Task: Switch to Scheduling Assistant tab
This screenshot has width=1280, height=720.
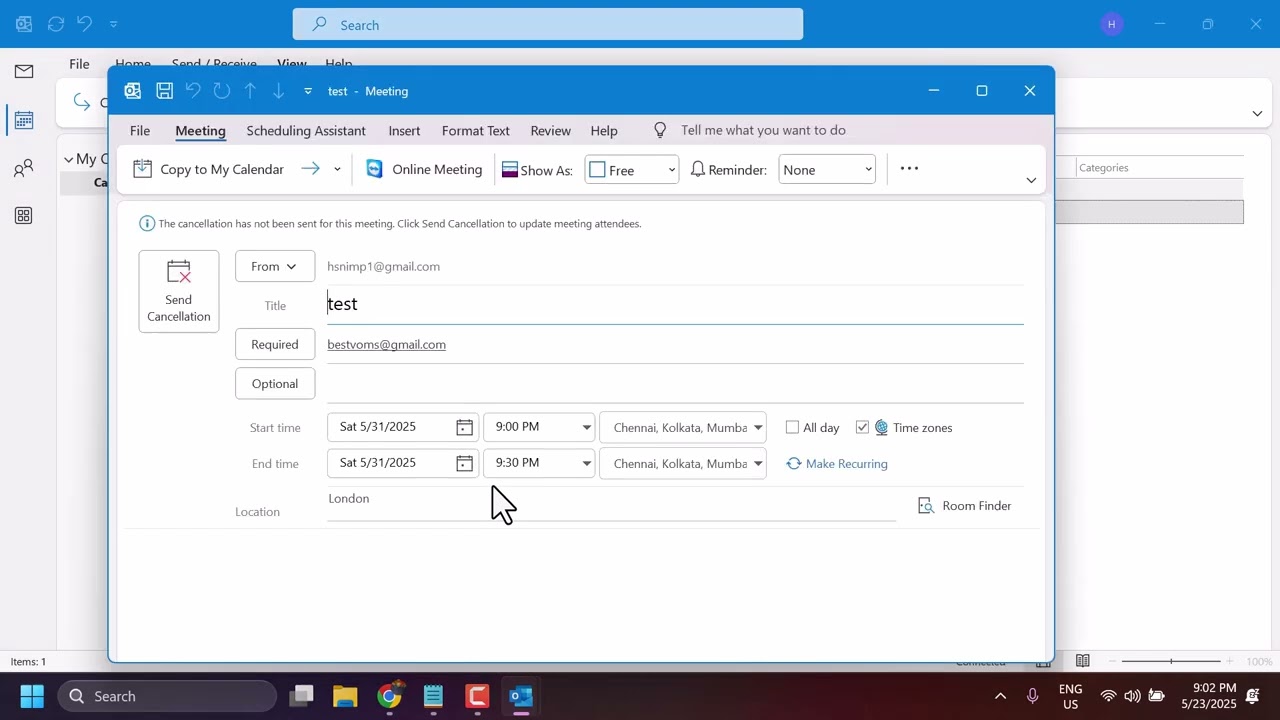Action: tap(306, 130)
